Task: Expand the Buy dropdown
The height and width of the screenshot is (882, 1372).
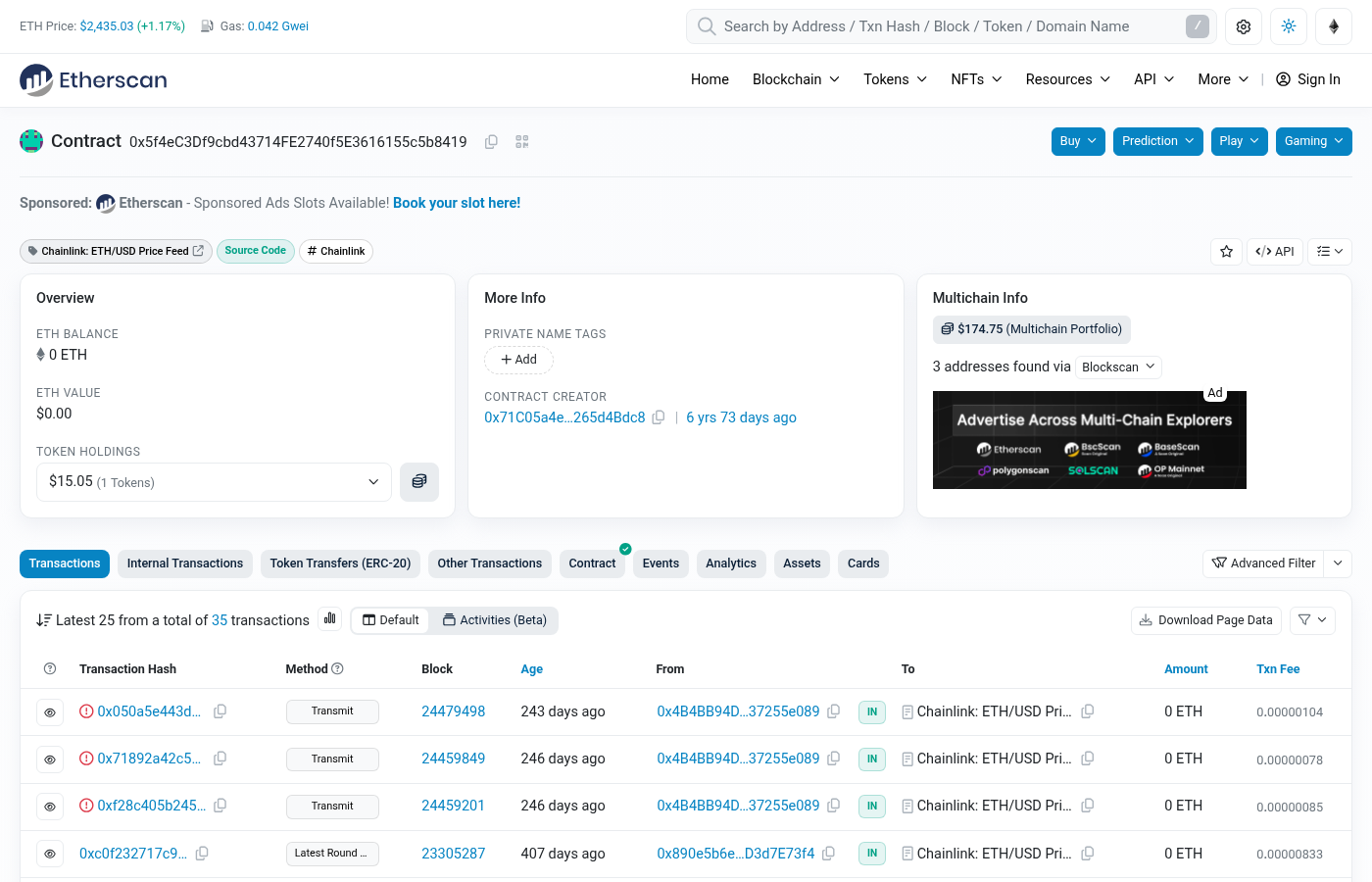Action: (x=1078, y=141)
